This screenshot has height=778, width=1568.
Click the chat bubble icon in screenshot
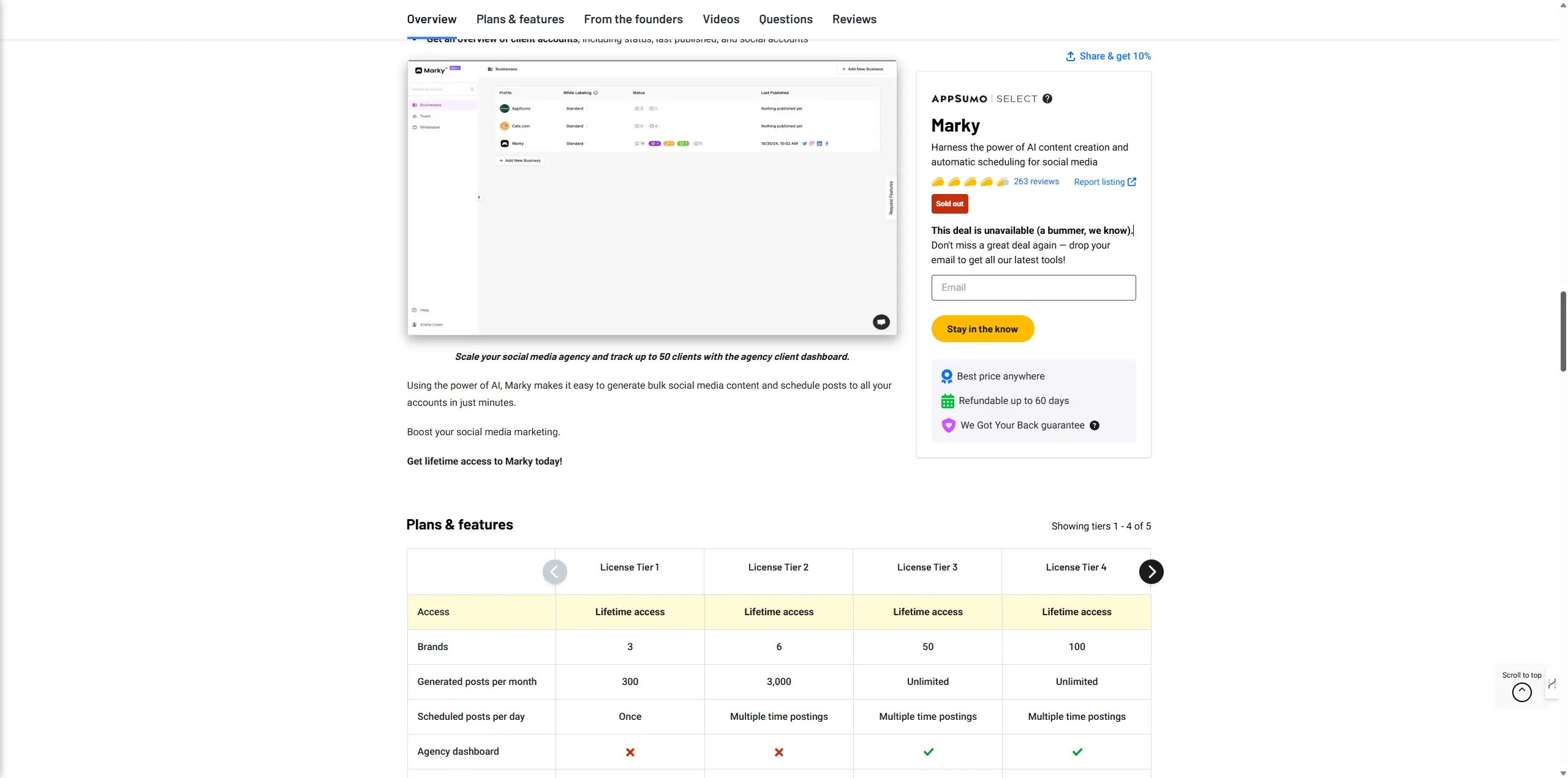coord(881,322)
